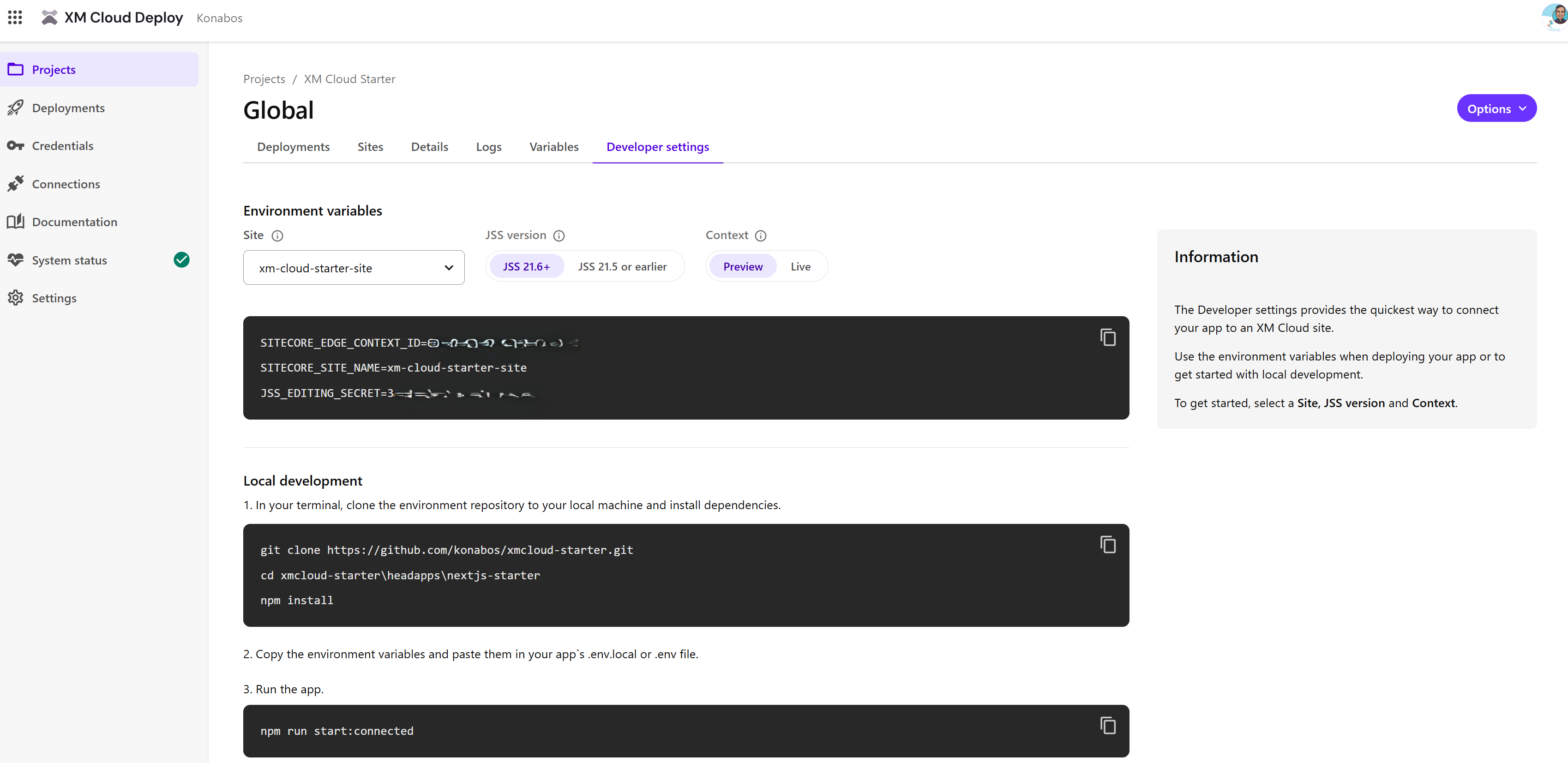Navigate to Projects via breadcrumb

[264, 78]
